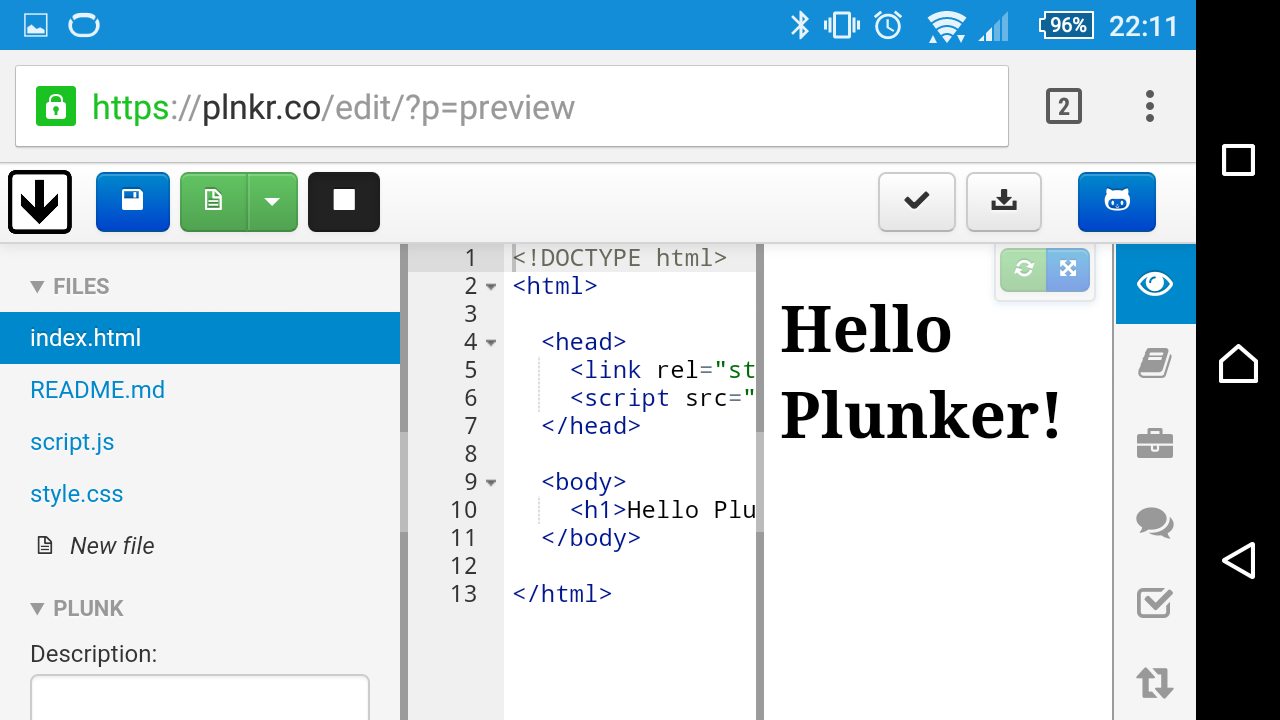Collapse the PLUNK section
Image resolution: width=1280 pixels, height=720 pixels.
tap(38, 609)
